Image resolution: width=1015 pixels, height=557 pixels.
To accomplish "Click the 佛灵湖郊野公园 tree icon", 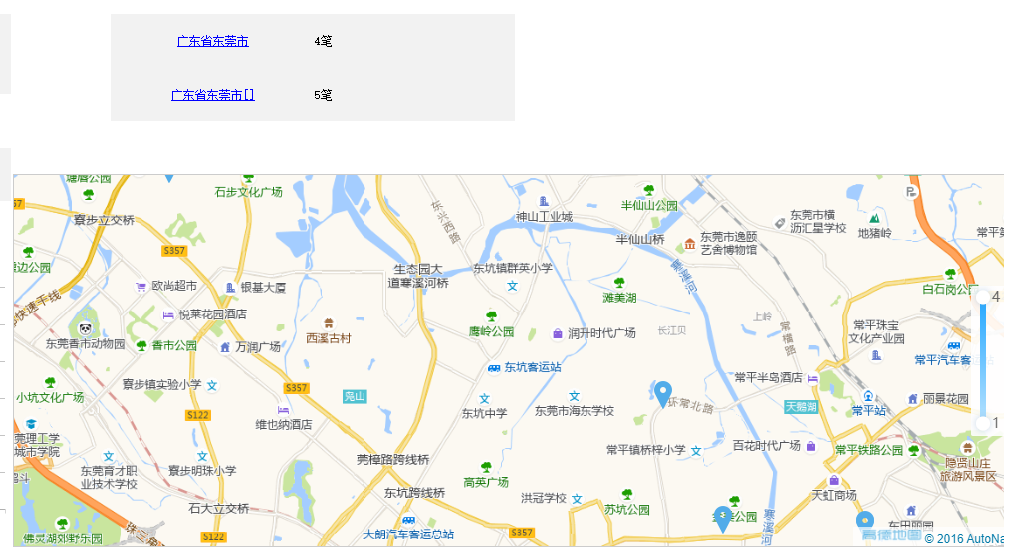I will (x=62, y=523).
